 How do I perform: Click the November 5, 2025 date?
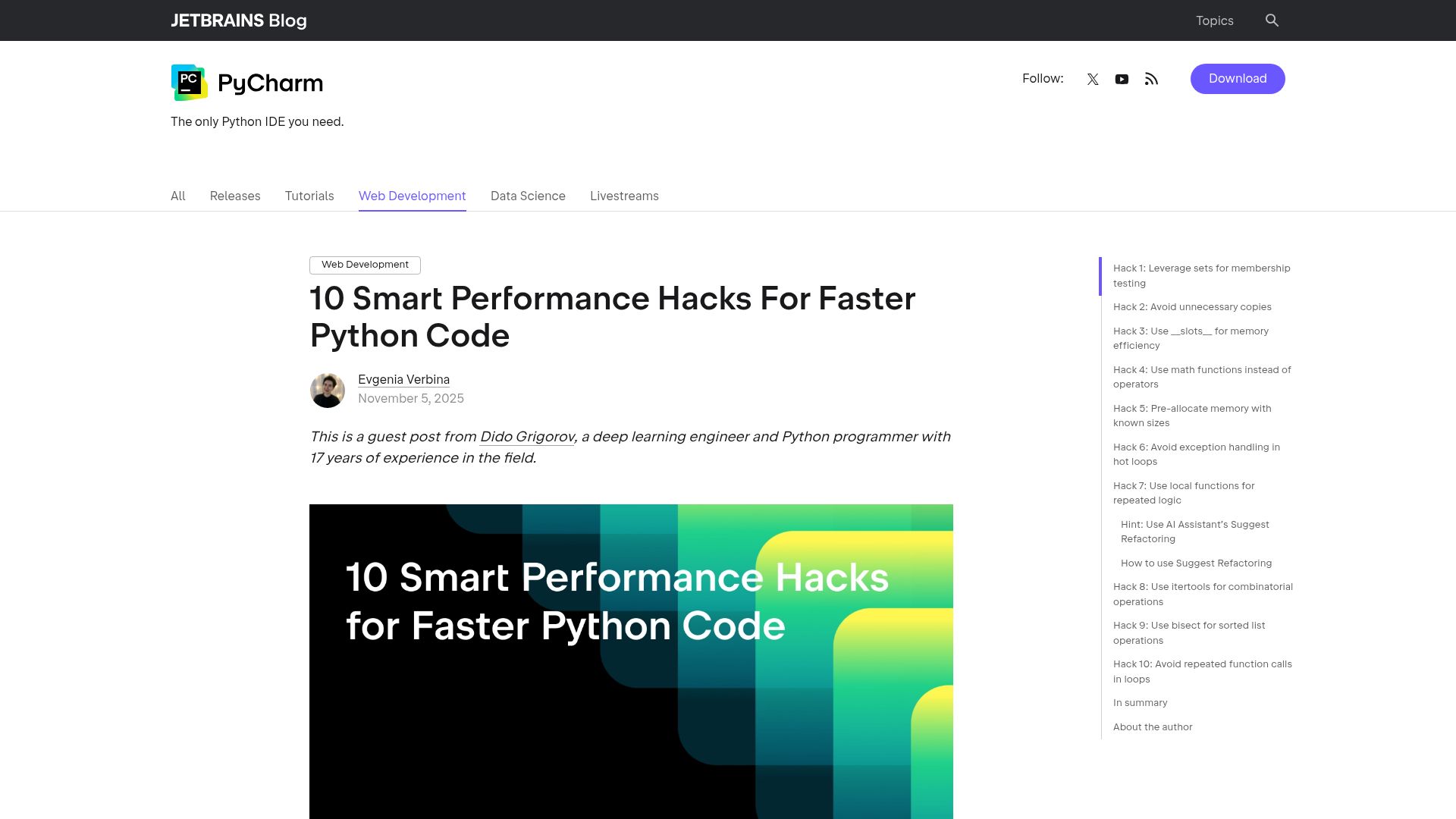pos(411,399)
